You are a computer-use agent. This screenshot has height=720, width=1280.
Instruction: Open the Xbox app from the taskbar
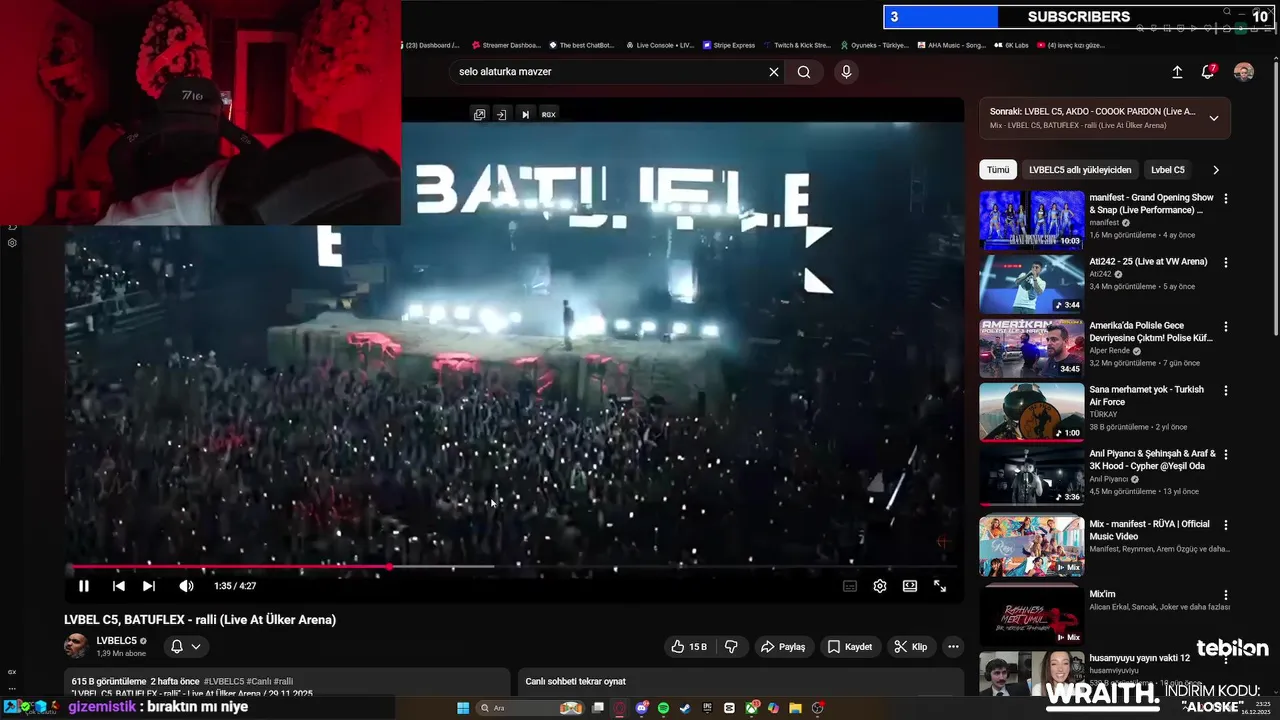(x=751, y=708)
